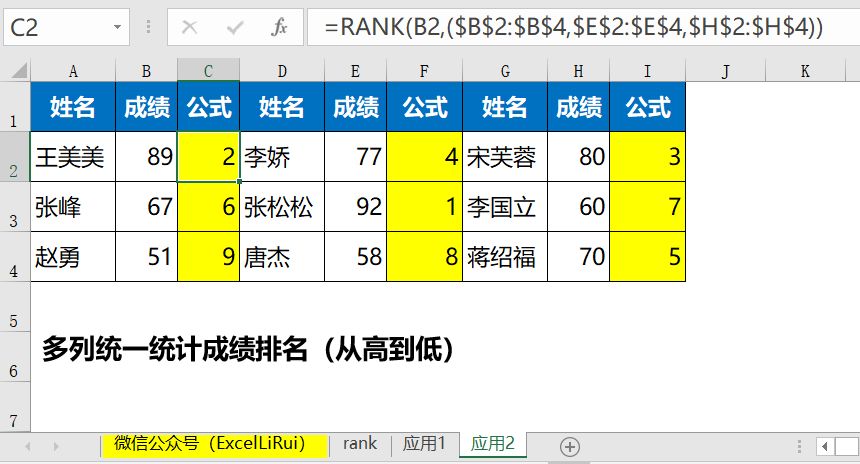Select column B header
The width and height of the screenshot is (860, 464).
(146, 71)
